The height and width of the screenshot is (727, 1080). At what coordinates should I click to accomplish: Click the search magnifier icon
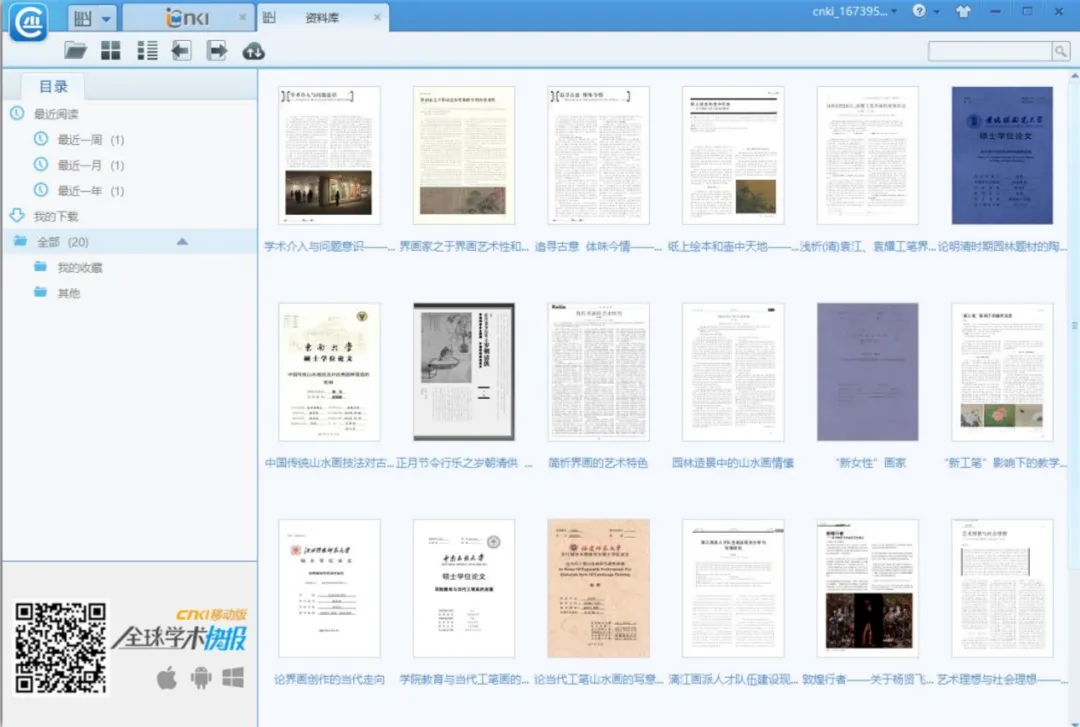point(1060,51)
